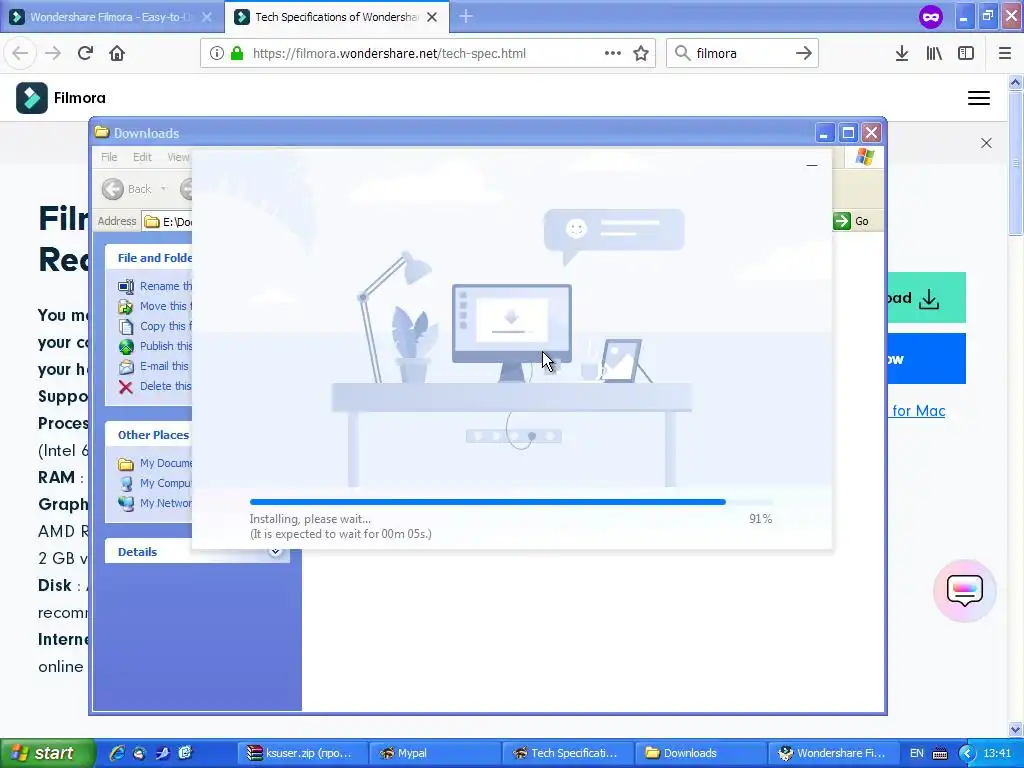
Task: Expand the Details panel chevron
Action: point(276,552)
